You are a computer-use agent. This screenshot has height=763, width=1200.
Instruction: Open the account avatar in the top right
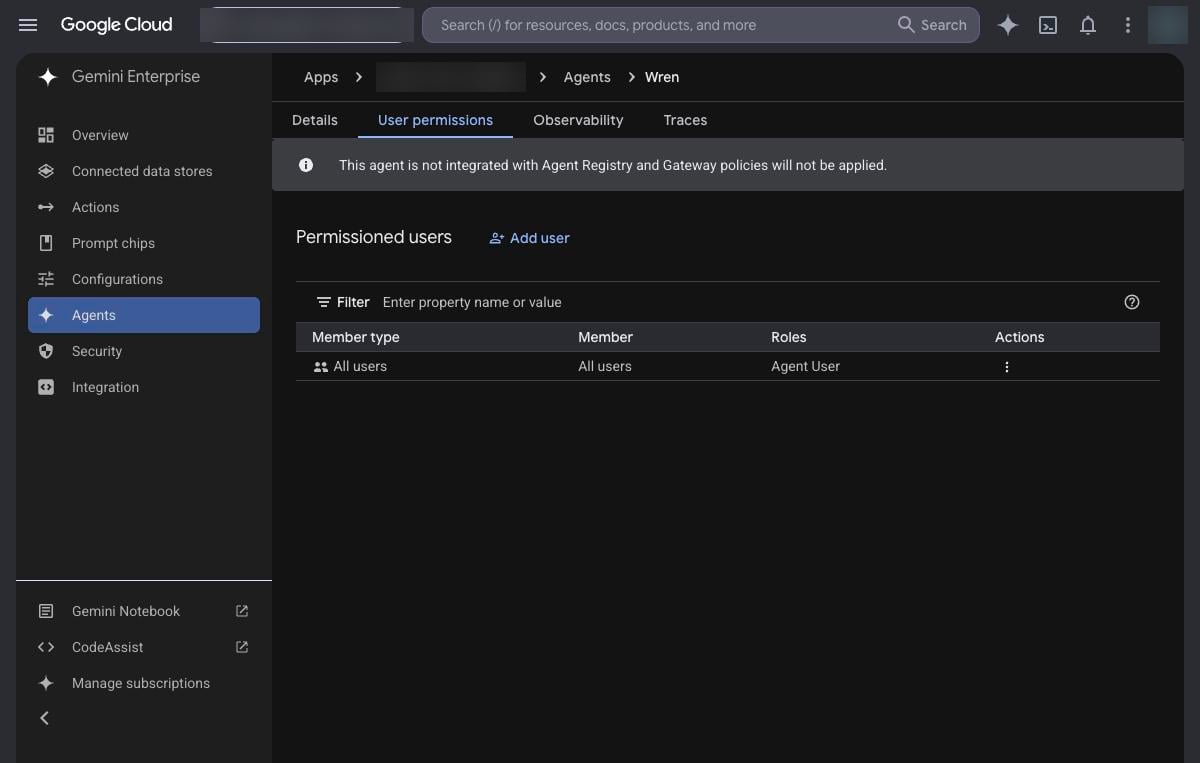(1168, 25)
